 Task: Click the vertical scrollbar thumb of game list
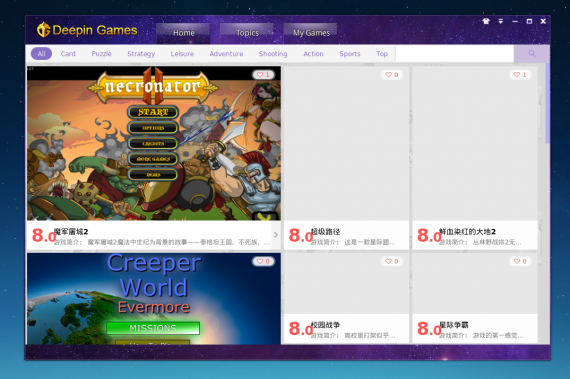point(547,104)
